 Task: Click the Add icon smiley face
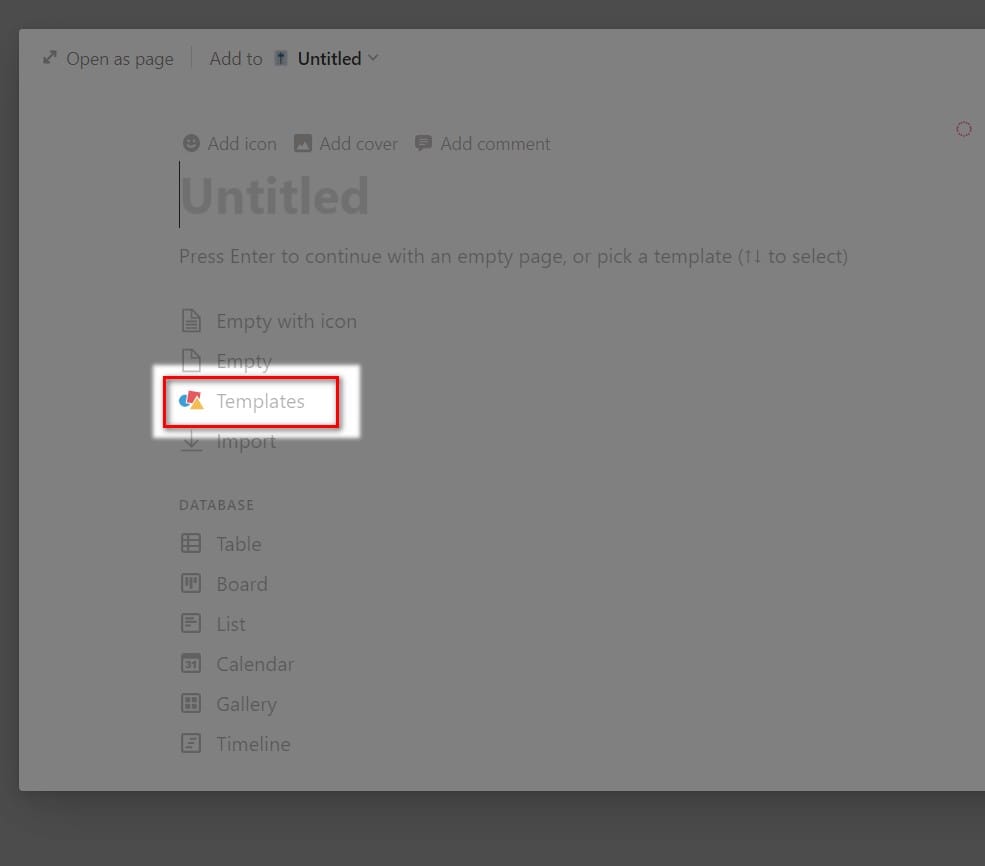[191, 143]
